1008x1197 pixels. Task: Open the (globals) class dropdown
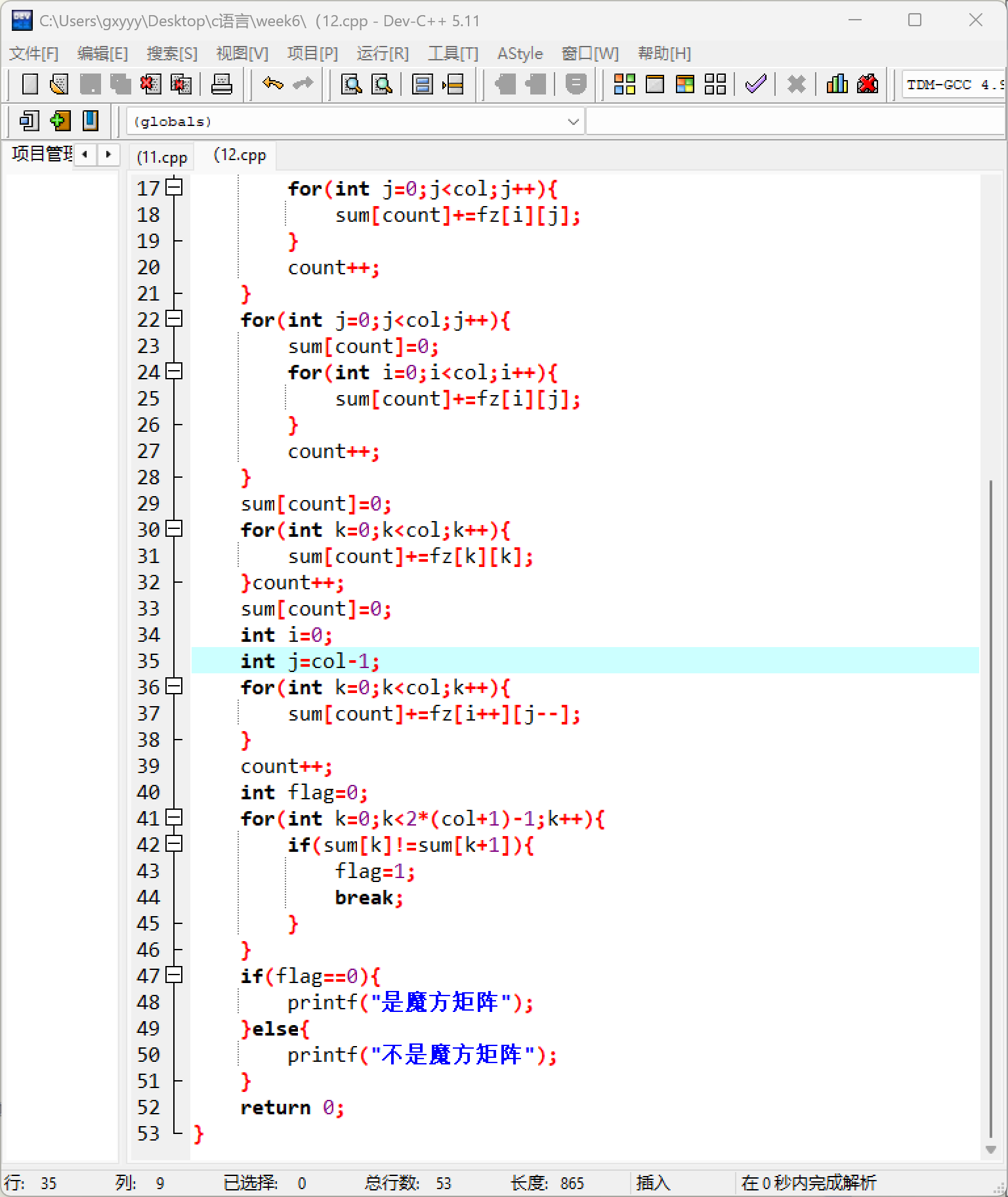tap(355, 121)
